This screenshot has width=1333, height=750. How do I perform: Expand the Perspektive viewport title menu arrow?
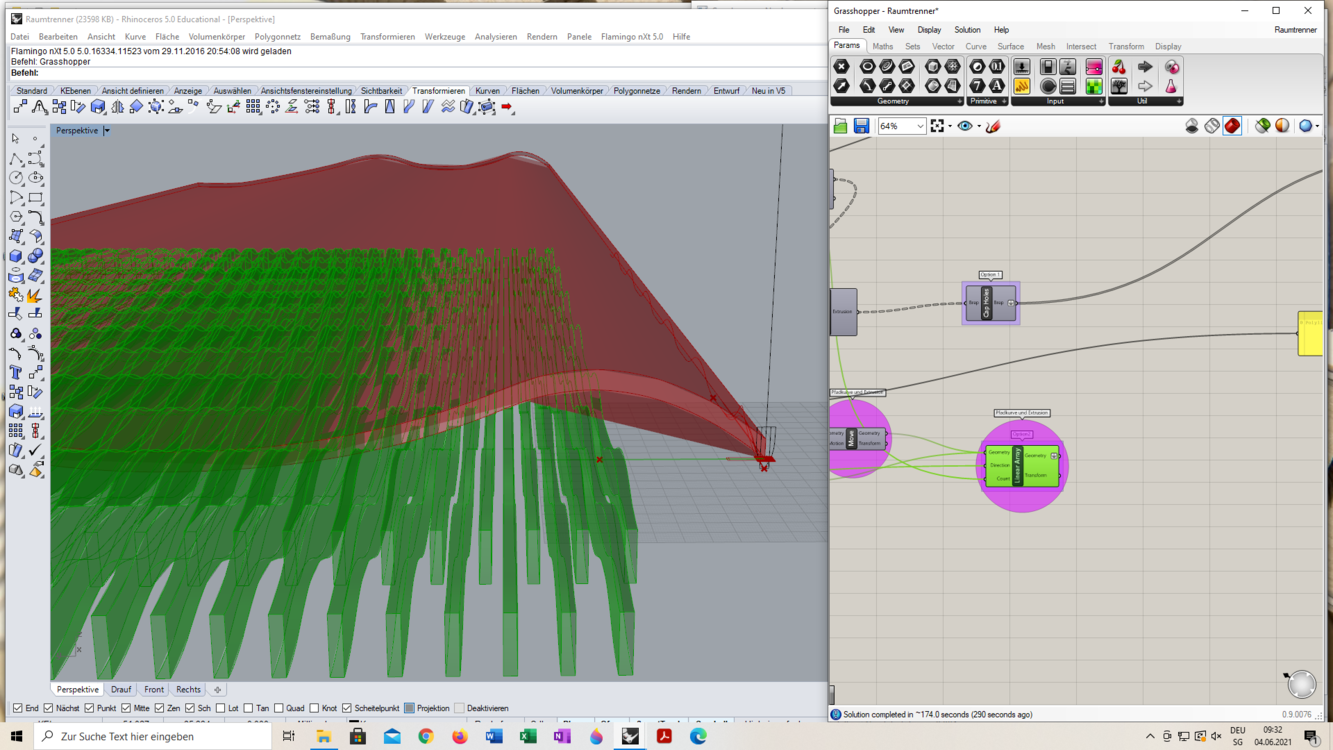(x=107, y=131)
